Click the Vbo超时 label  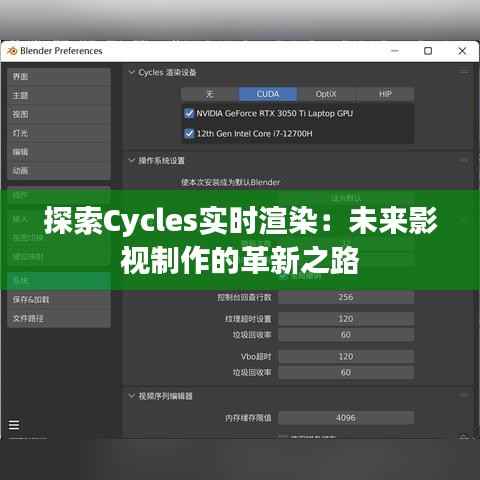pyautogui.click(x=256, y=357)
